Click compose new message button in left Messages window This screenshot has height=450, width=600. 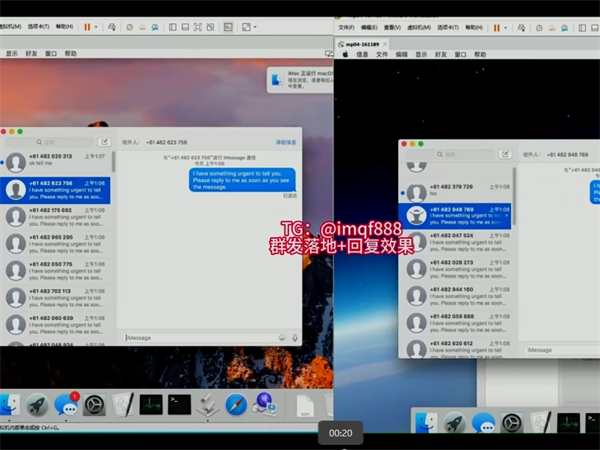[105, 142]
